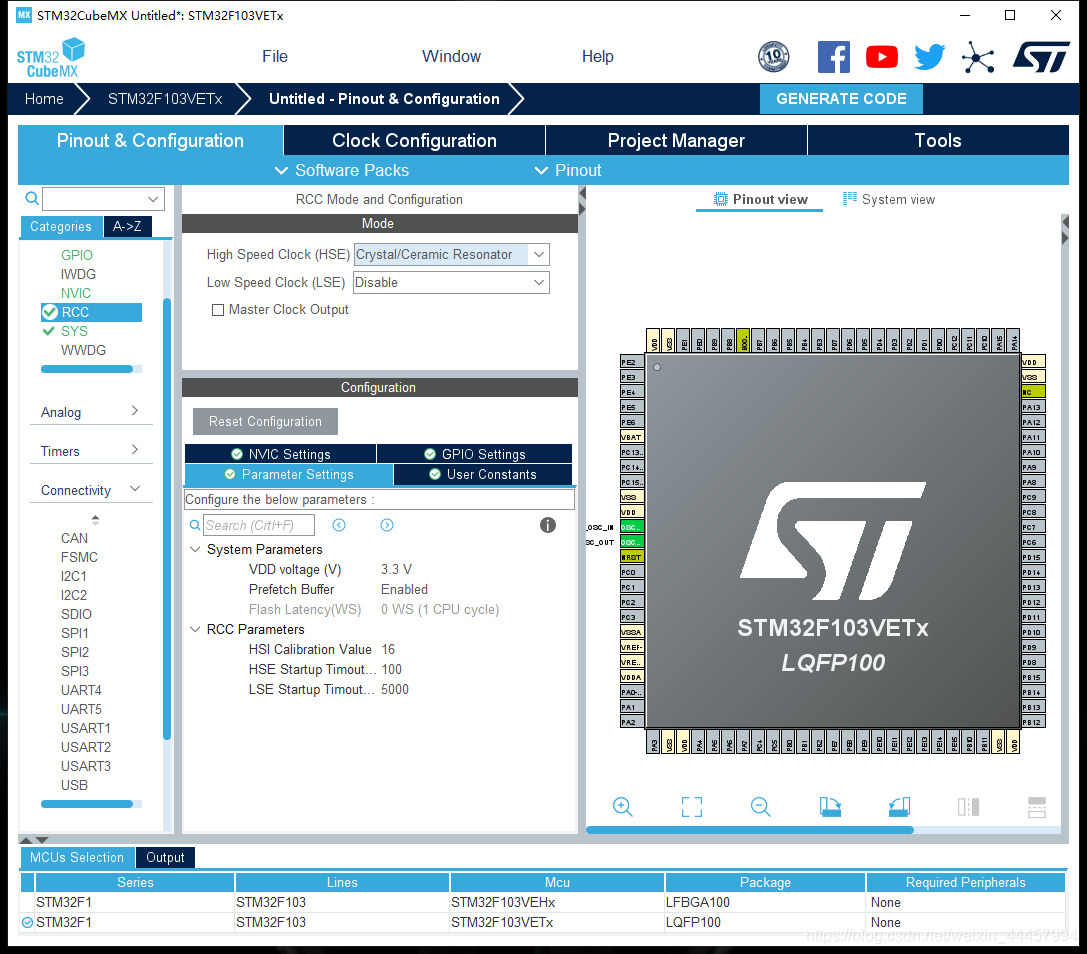Click the STM32F103VETx breadcrumb
Screen dimensions: 1087x954
pyautogui.click(x=165, y=99)
